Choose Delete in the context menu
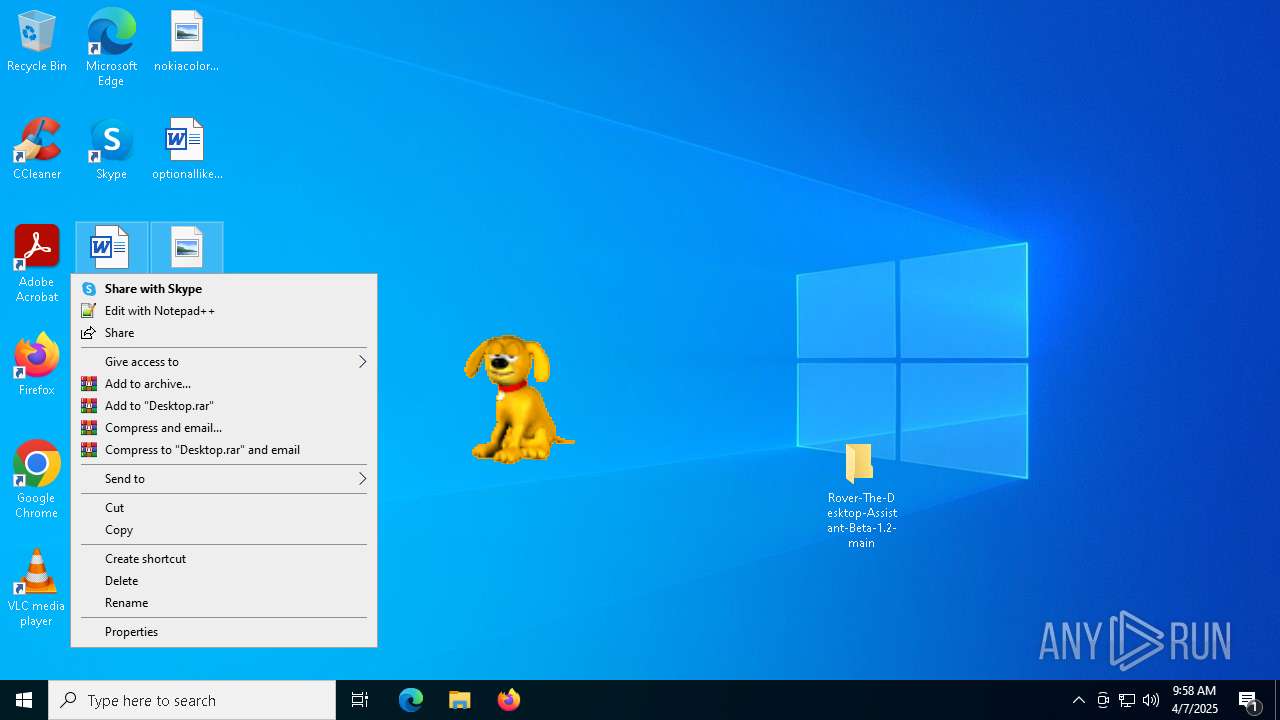The width and height of the screenshot is (1280, 720). [x=224, y=580]
